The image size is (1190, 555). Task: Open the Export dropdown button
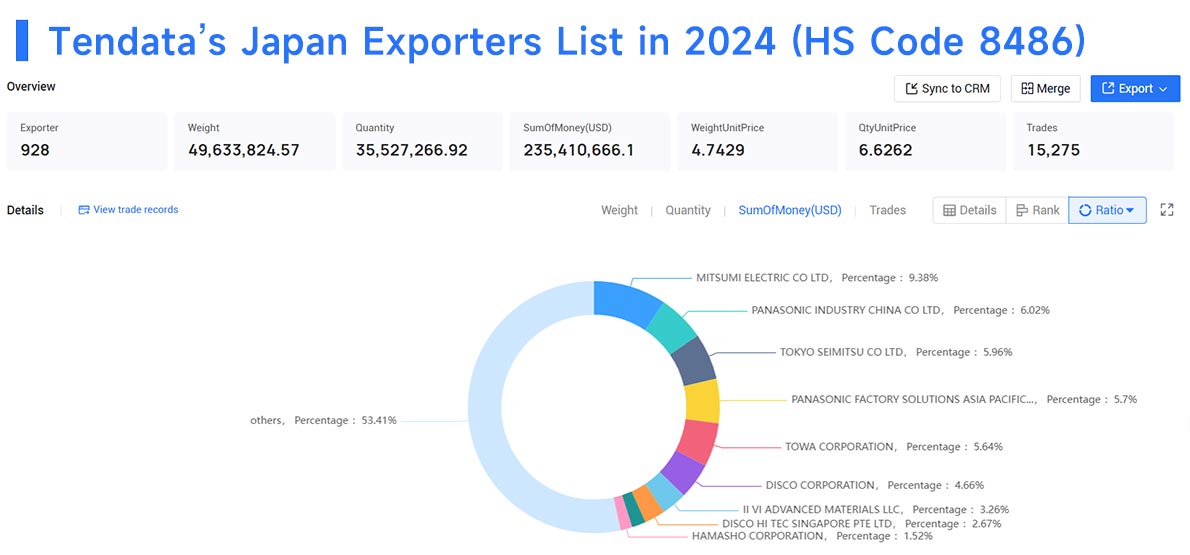pyautogui.click(x=1135, y=89)
